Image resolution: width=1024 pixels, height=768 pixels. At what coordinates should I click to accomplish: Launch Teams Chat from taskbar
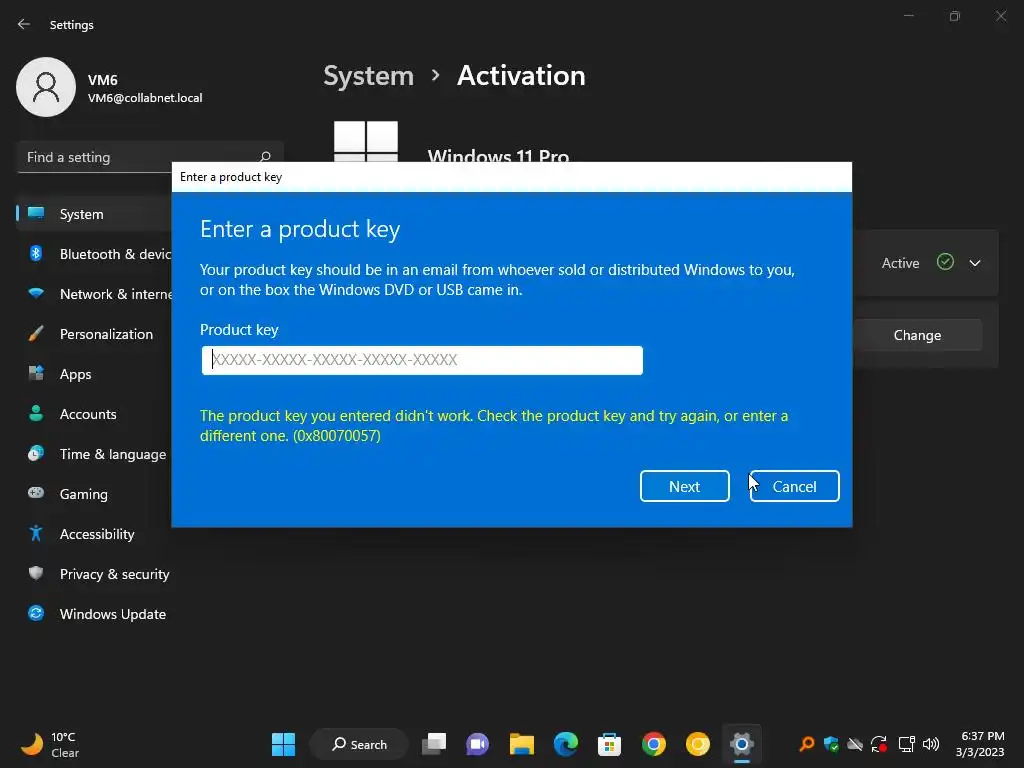click(x=477, y=744)
